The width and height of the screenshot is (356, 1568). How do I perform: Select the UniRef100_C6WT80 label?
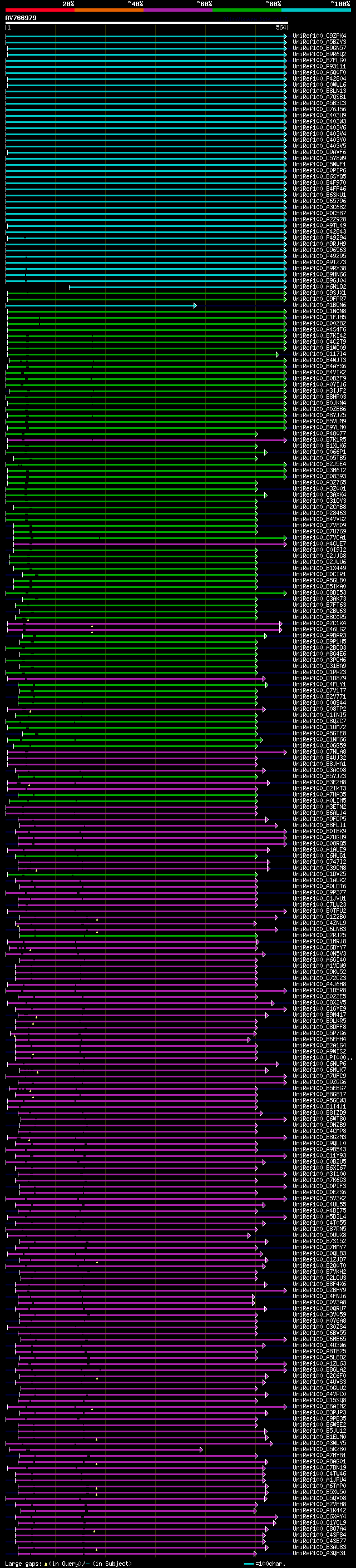click(x=319, y=1119)
